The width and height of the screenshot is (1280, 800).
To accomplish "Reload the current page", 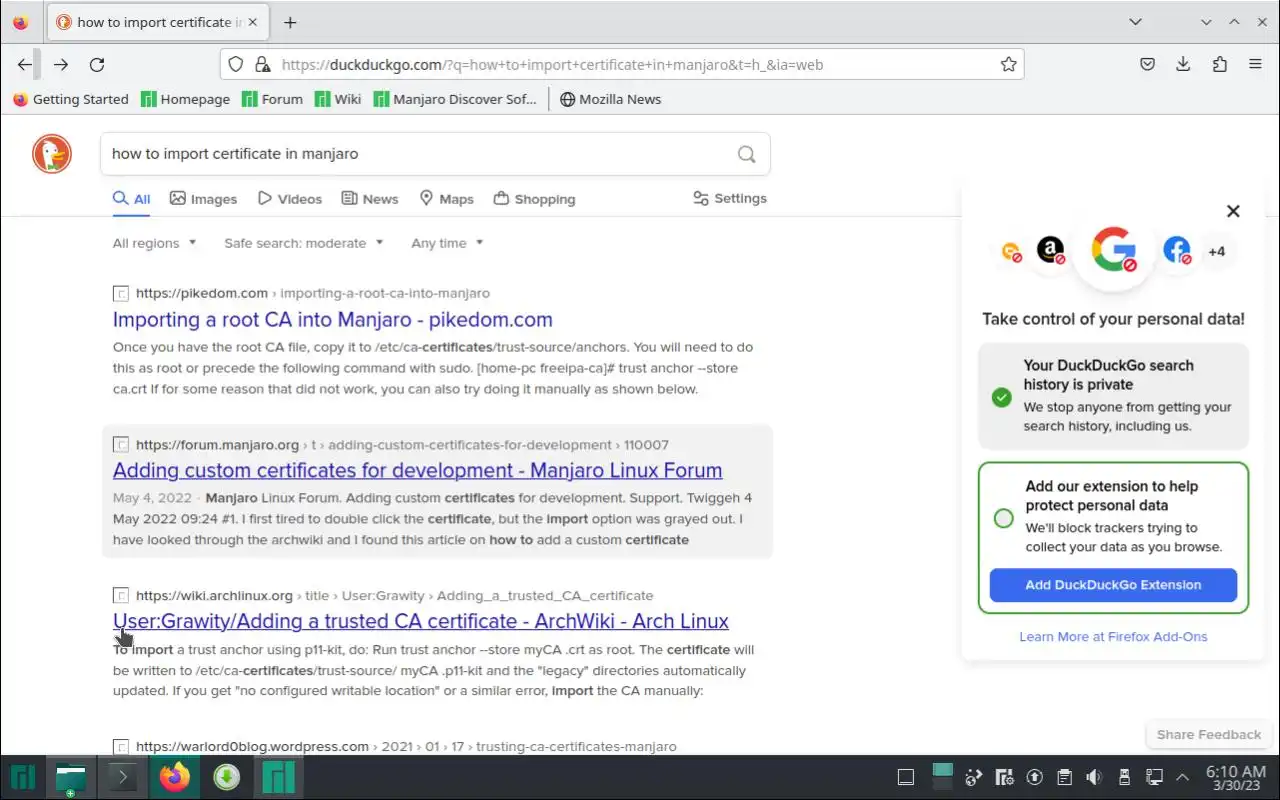I will (x=97, y=64).
